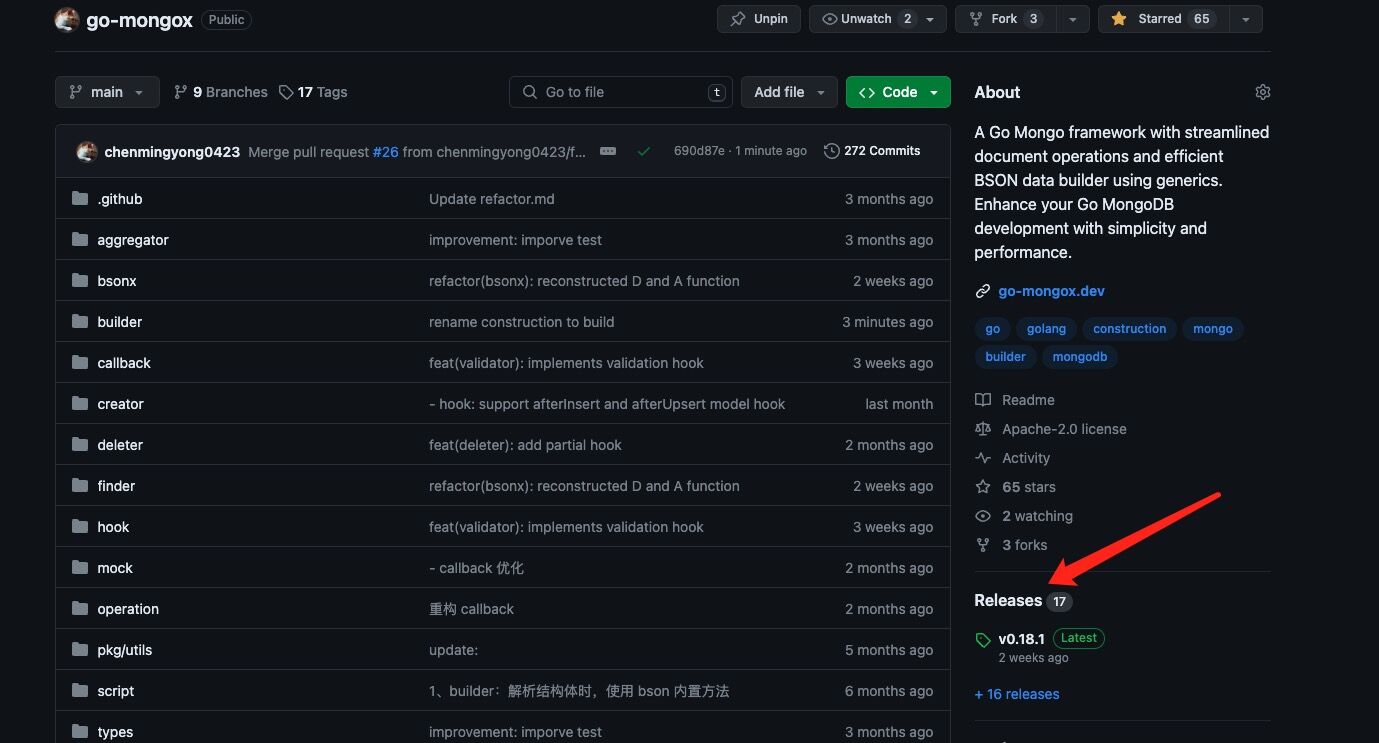Click the star outline next to 65 stars

(983, 487)
